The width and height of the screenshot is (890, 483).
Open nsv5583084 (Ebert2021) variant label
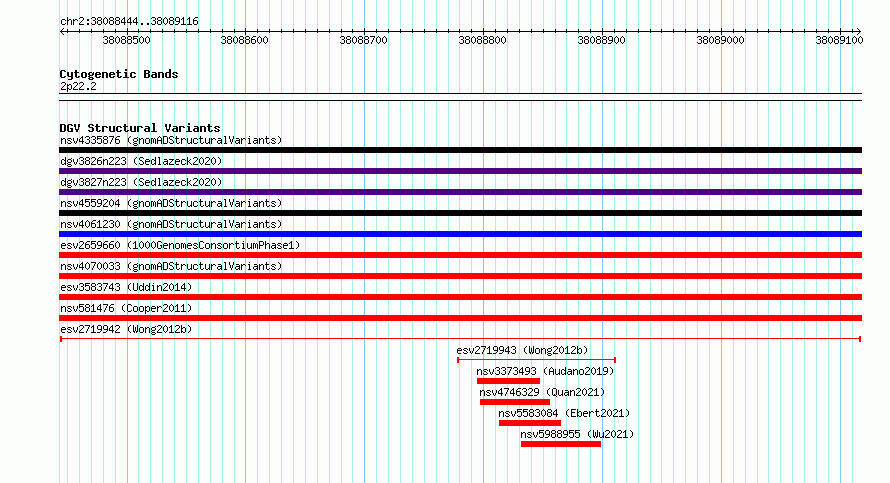tap(564, 413)
